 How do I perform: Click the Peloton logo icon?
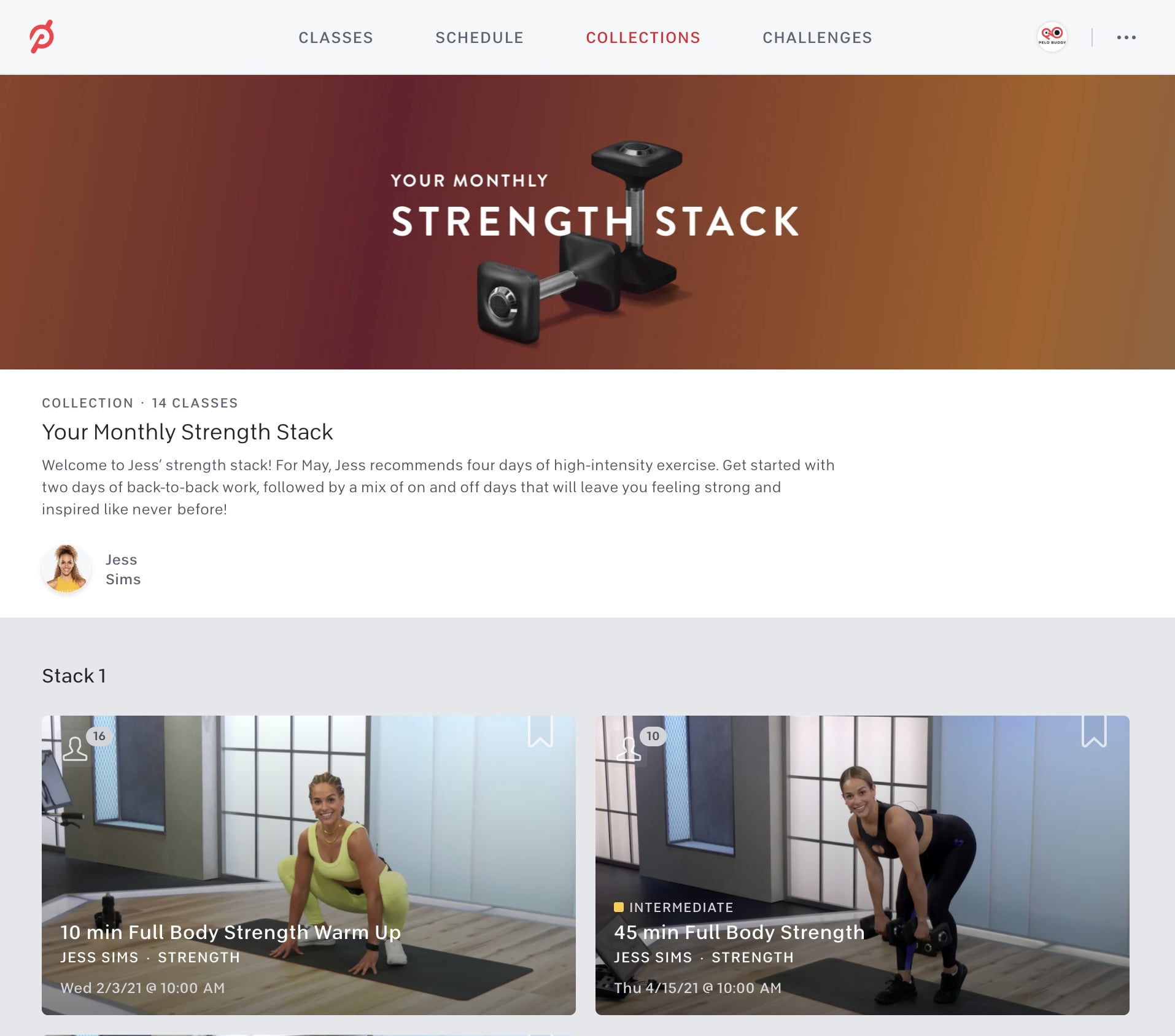tap(42, 37)
